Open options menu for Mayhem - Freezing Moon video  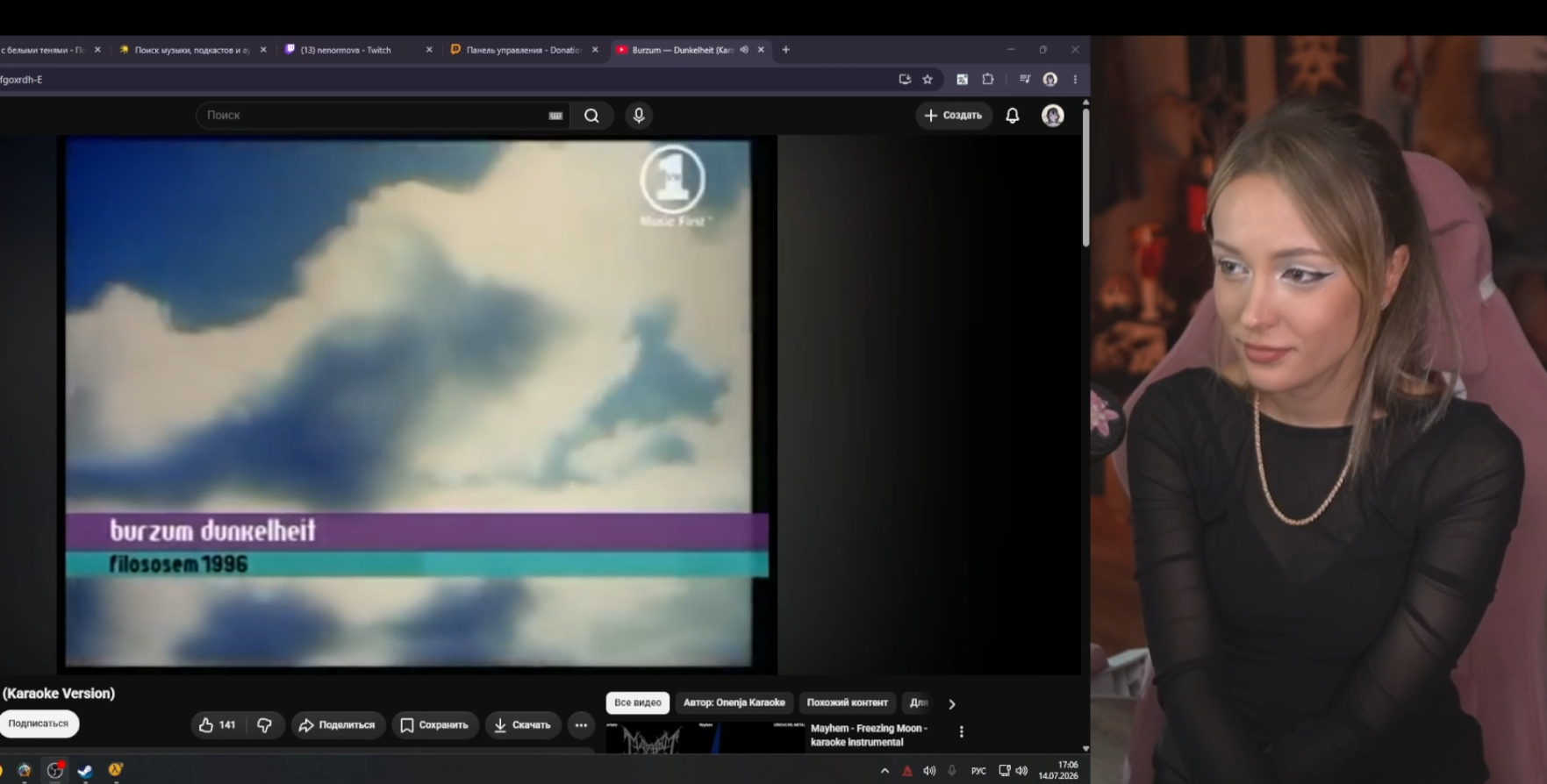coord(962,731)
